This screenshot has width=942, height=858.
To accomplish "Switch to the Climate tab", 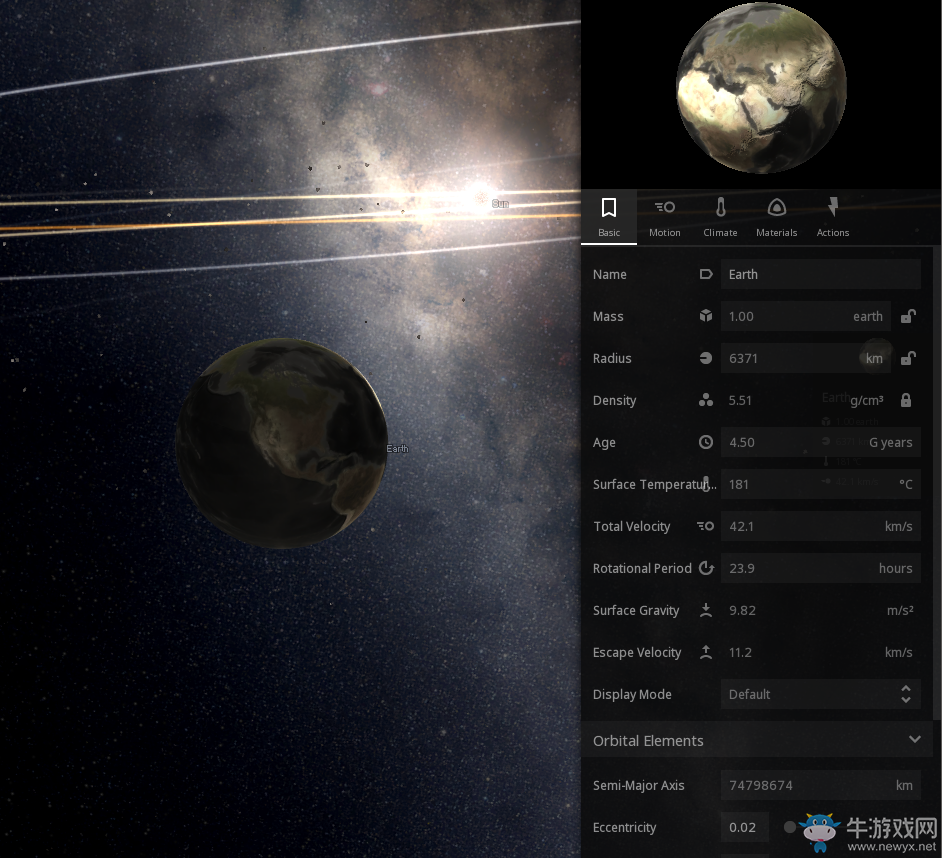I will click(x=720, y=217).
